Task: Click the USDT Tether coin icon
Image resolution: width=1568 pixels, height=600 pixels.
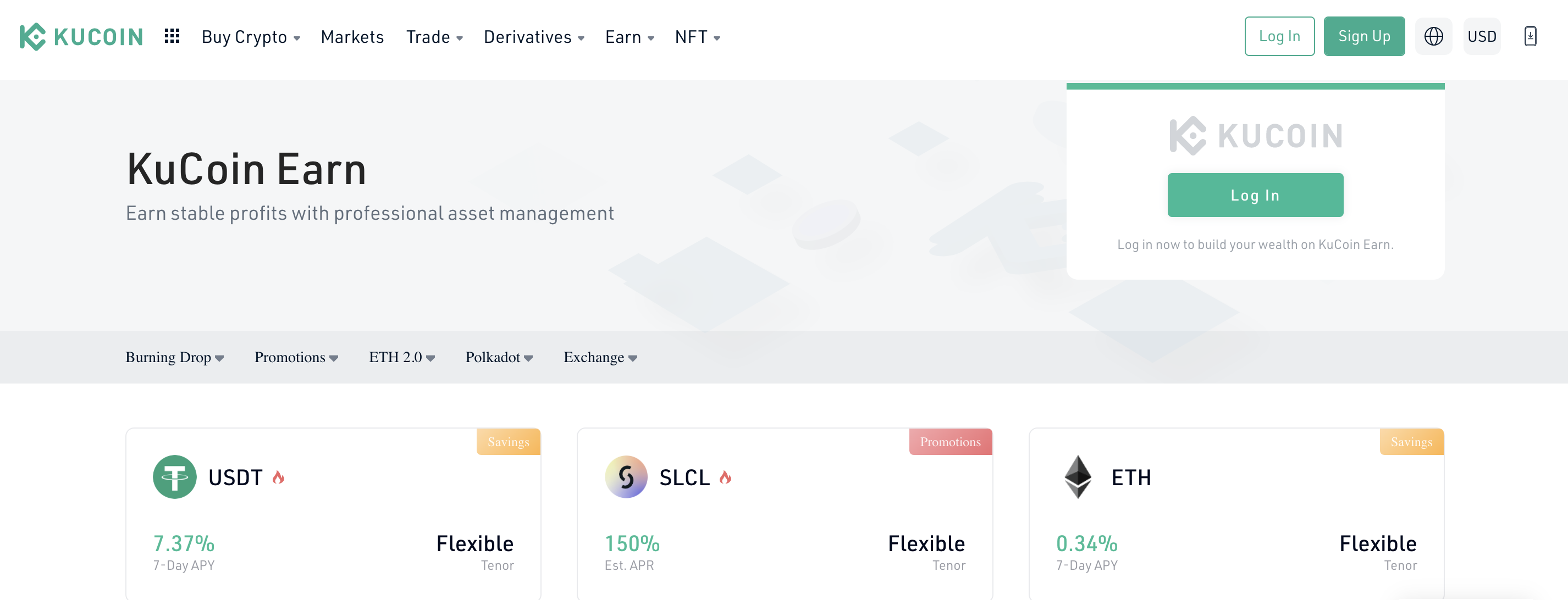Action: (175, 477)
